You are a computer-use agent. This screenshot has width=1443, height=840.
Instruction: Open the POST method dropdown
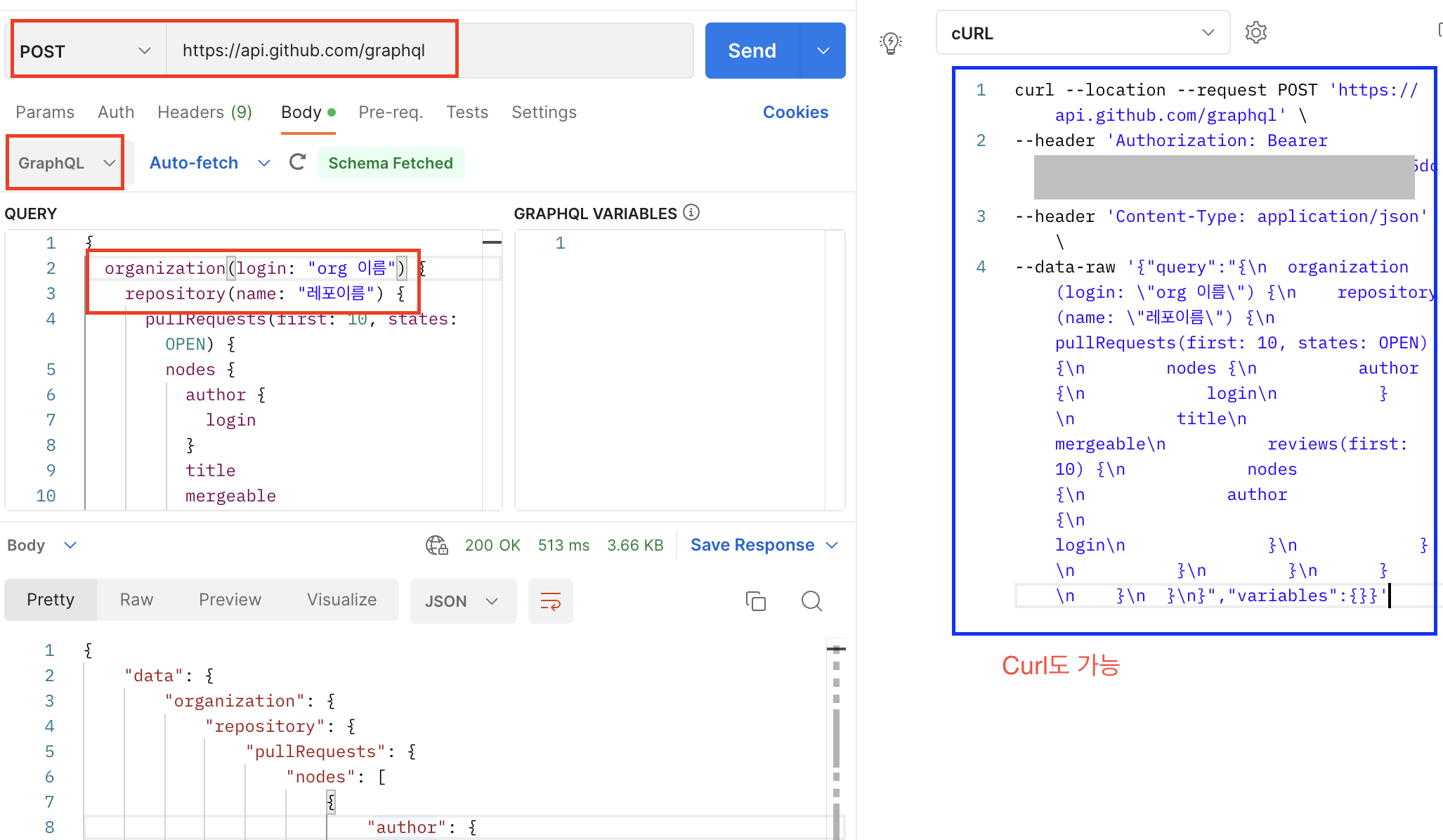[x=86, y=51]
